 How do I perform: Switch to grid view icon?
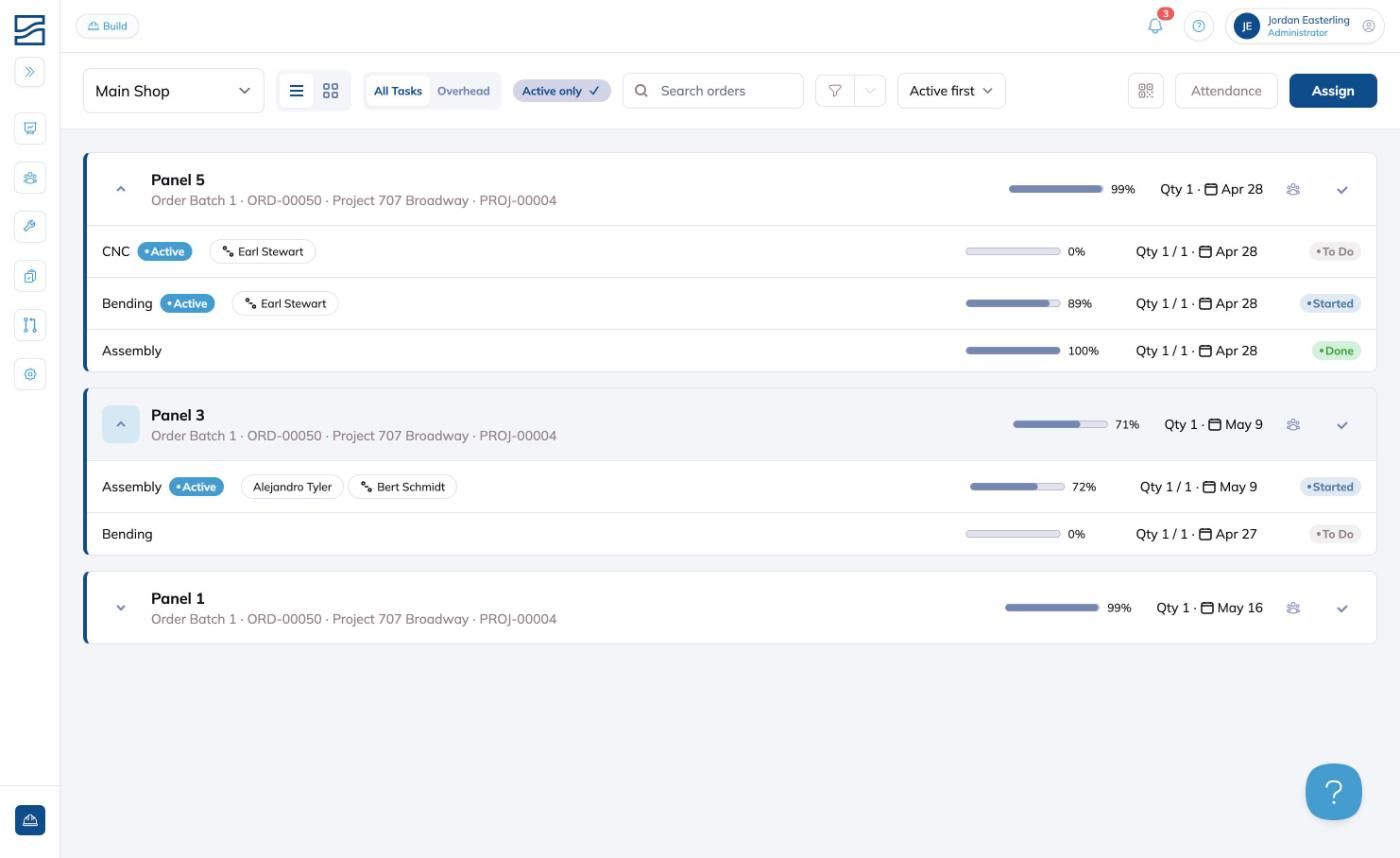coord(330,91)
